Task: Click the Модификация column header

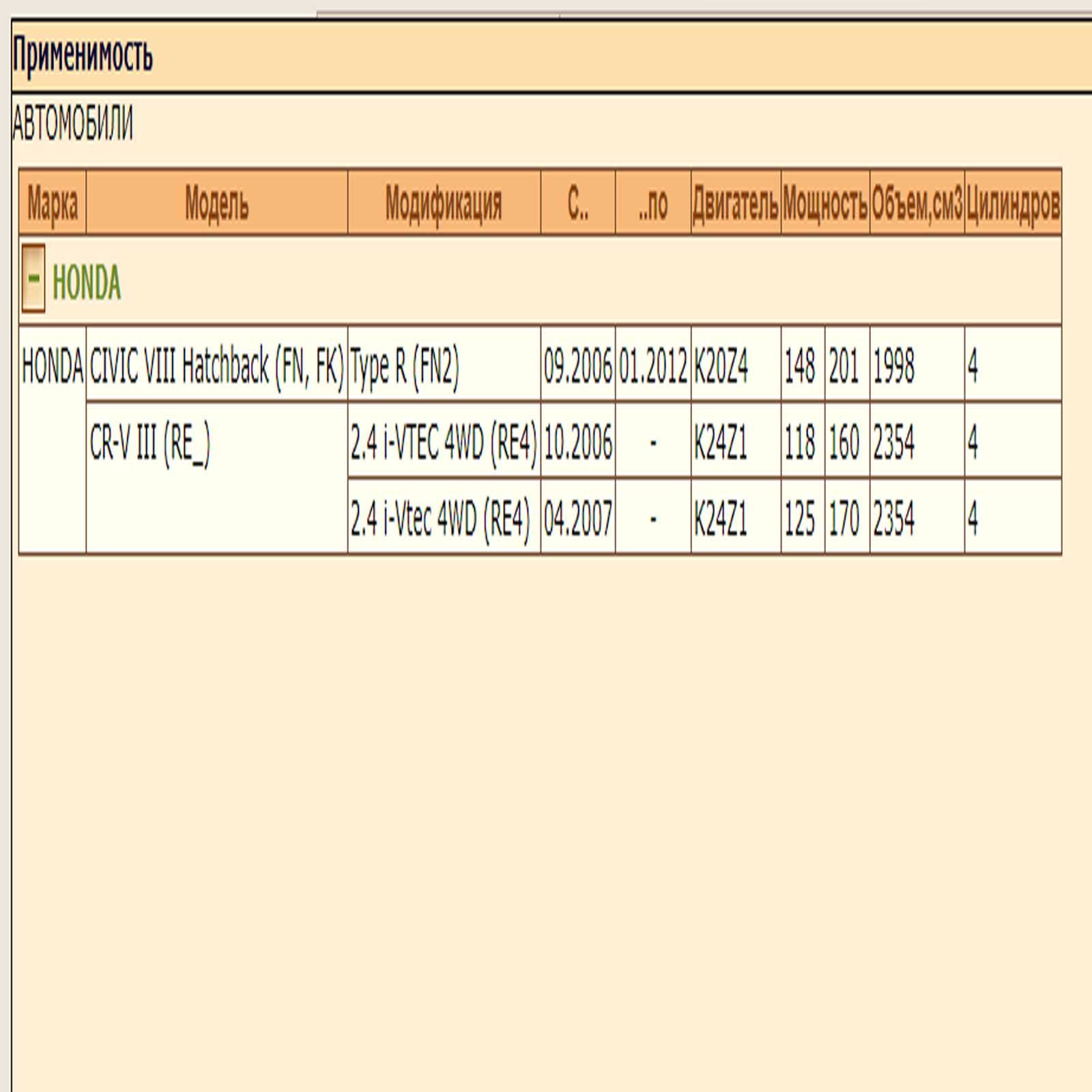Action: [x=444, y=203]
